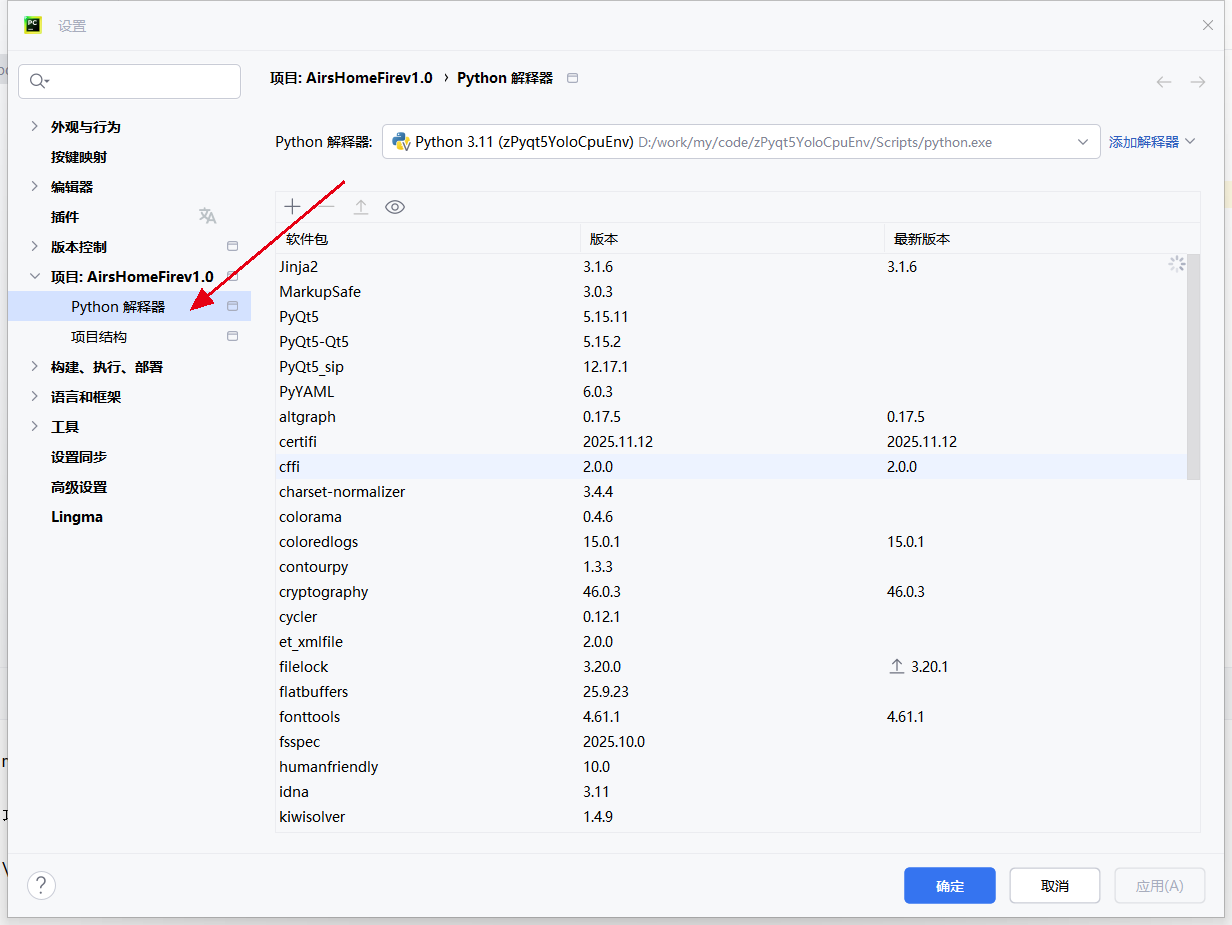Click the settings search input field
1232x925 pixels.
click(x=130, y=82)
